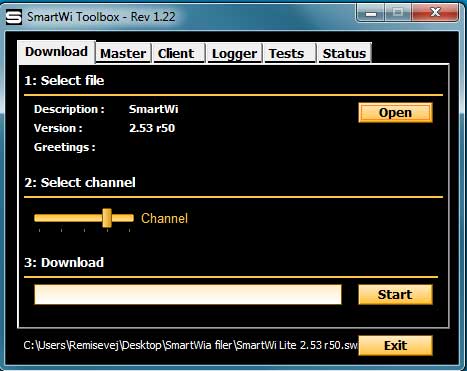Select the Client tab
Image resolution: width=467 pixels, height=371 pixels.
click(179, 53)
